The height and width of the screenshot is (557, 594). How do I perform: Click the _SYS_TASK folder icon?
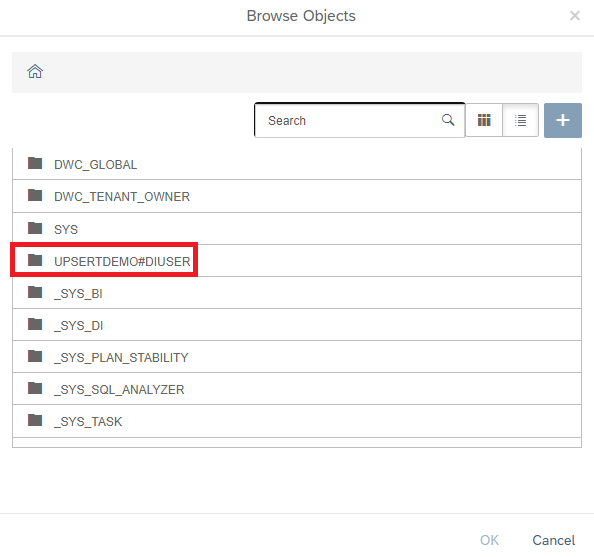[35, 420]
